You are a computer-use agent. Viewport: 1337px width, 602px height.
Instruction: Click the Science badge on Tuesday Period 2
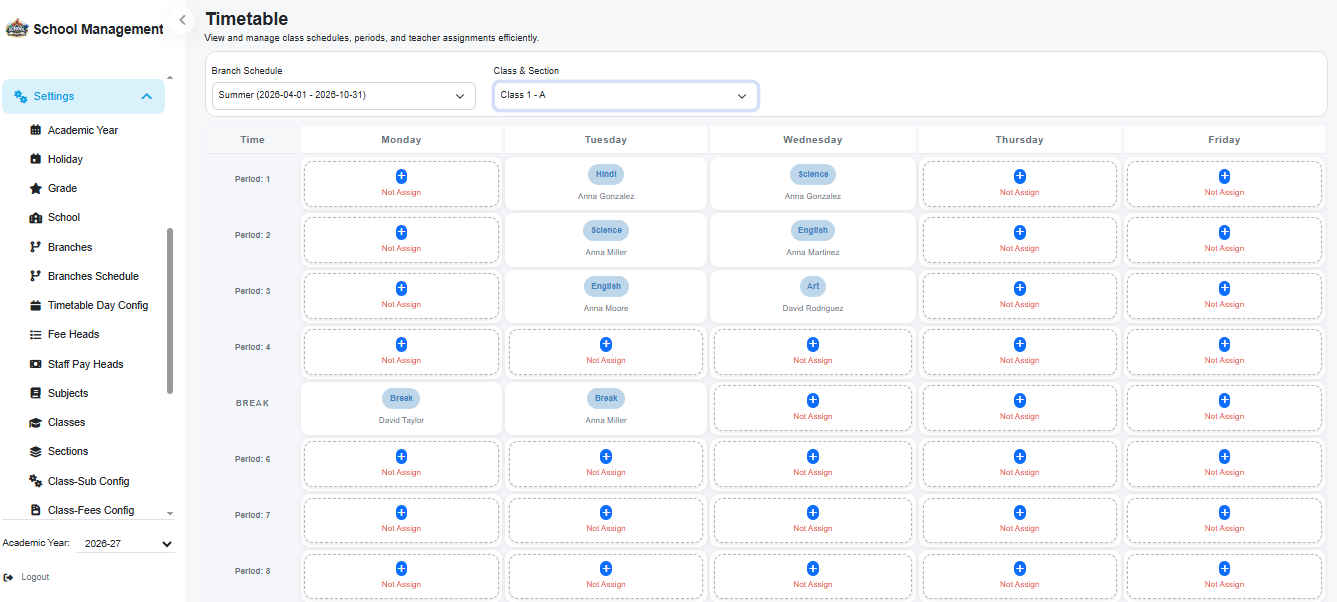click(x=606, y=230)
